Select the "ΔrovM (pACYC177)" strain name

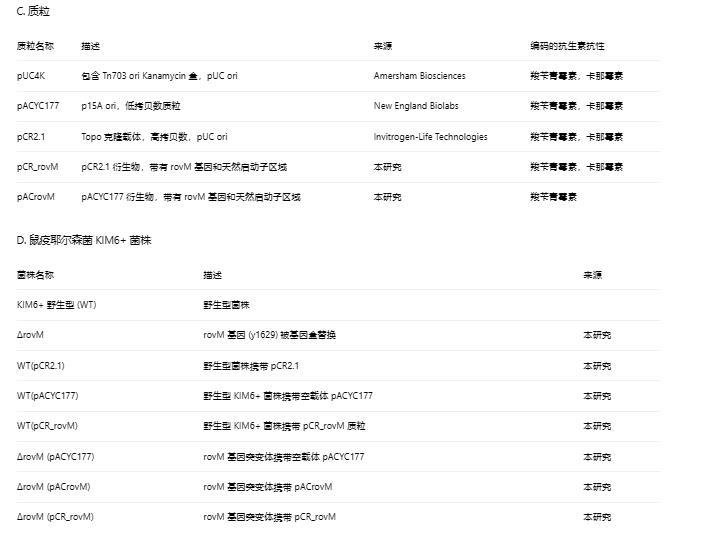tap(55, 457)
